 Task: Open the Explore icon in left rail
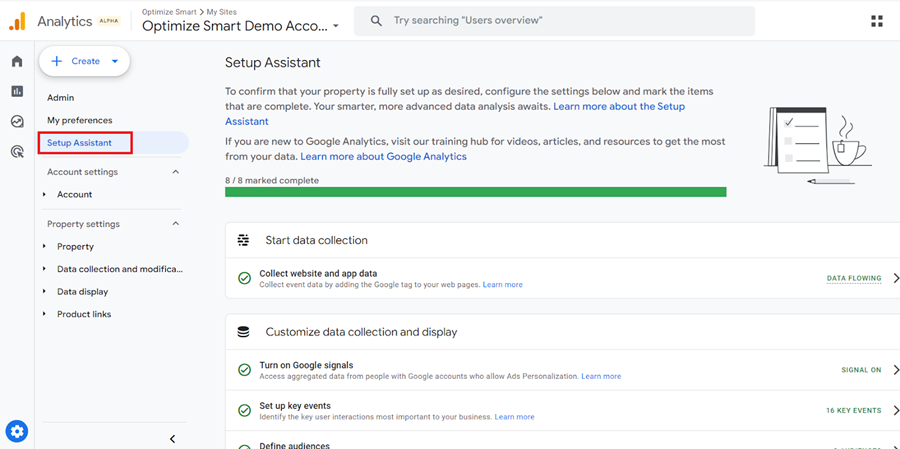17,121
